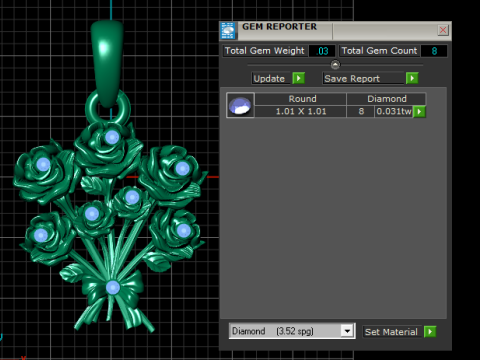Click the gem quantity cell 8
This screenshot has width=480, height=360.
click(361, 111)
